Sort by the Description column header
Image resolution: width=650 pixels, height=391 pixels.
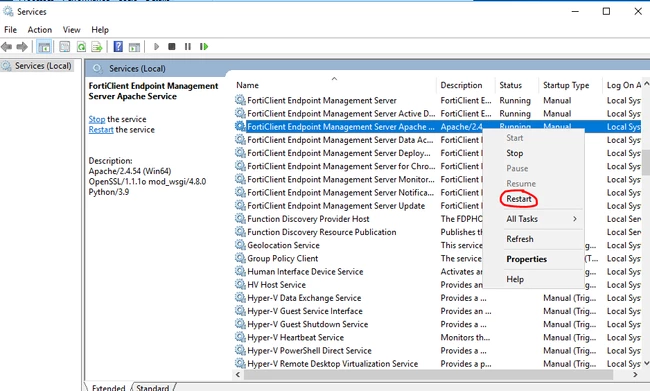[466, 85]
